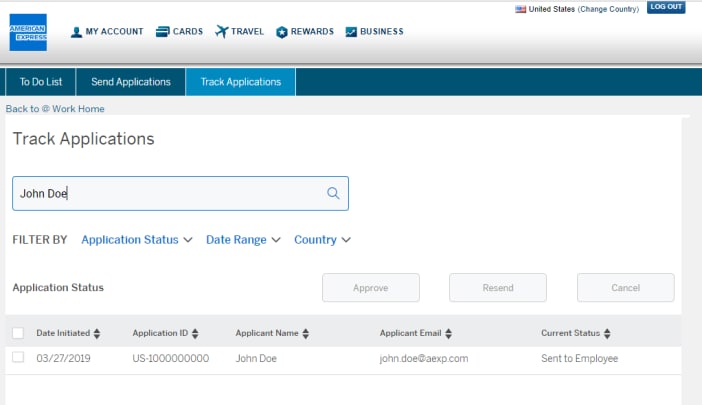Check the John Doe application row checkbox

(18, 357)
